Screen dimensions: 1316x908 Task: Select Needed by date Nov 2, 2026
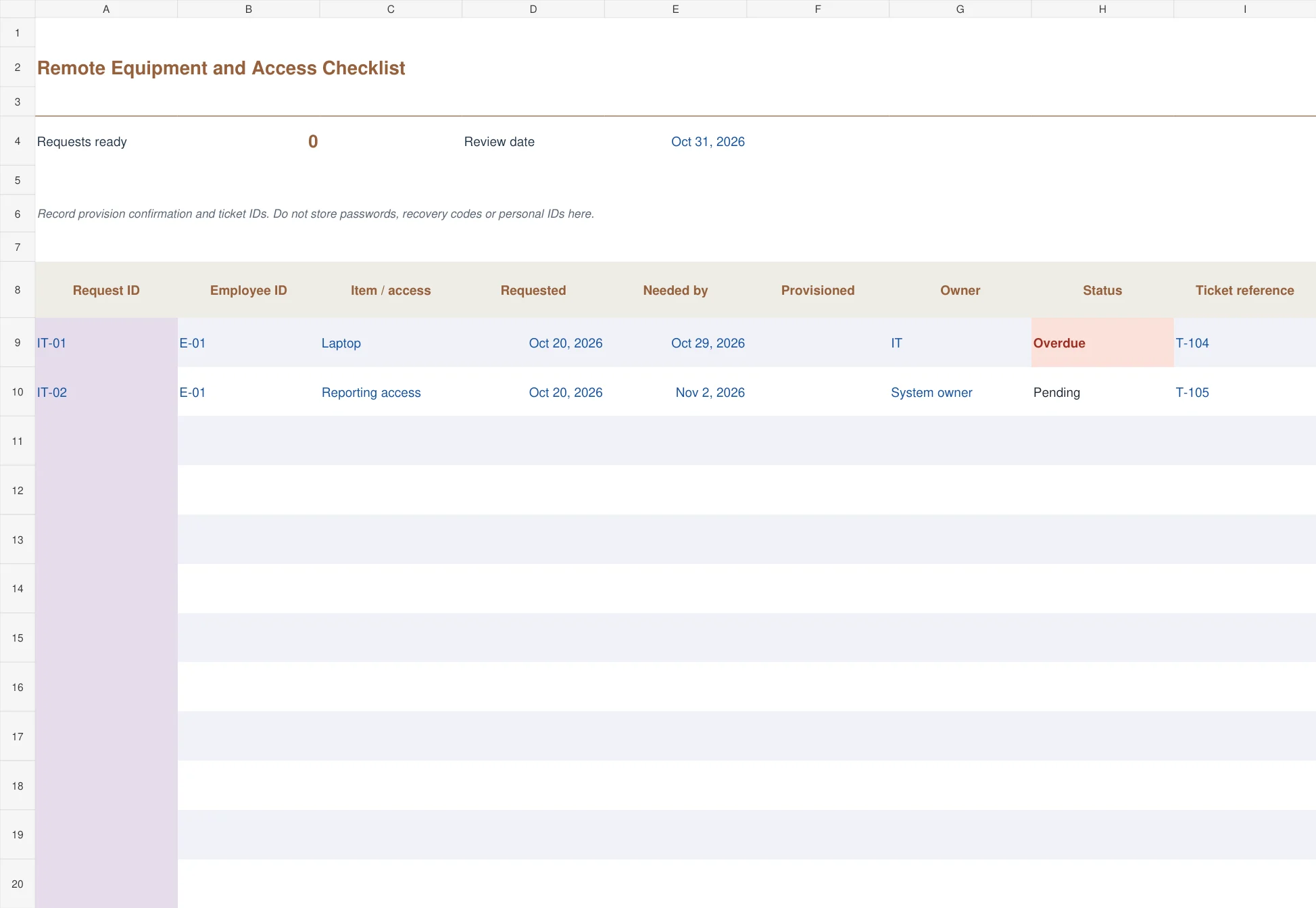tap(675, 392)
